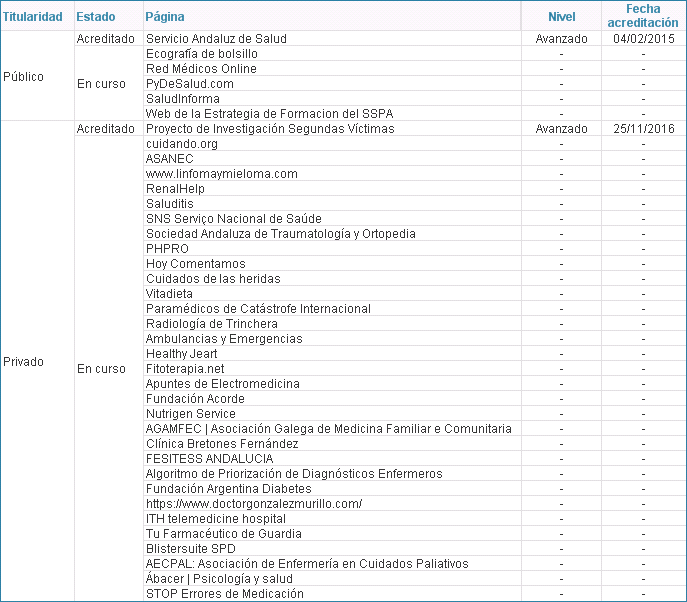Select Avanzado level for Servicio Andaluz de Salud
The width and height of the screenshot is (687, 602).
tap(561, 39)
